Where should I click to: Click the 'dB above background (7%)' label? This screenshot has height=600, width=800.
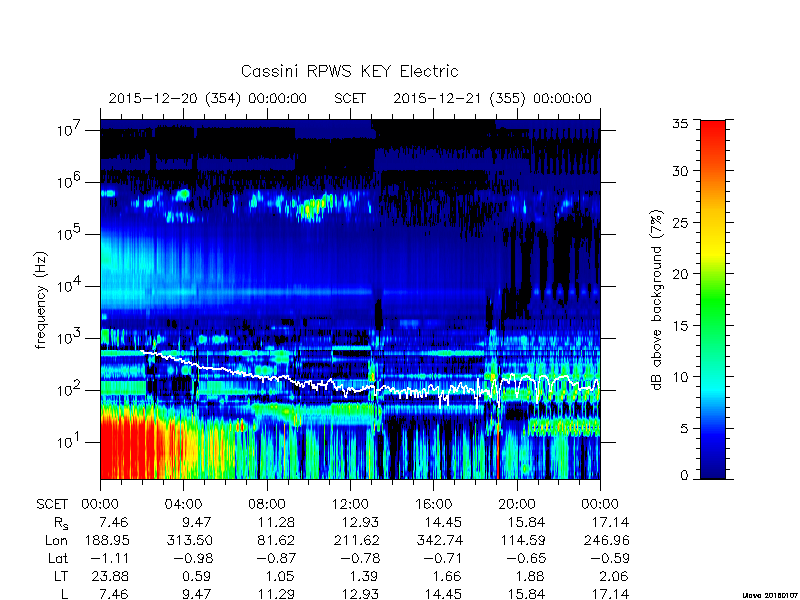coord(658,300)
